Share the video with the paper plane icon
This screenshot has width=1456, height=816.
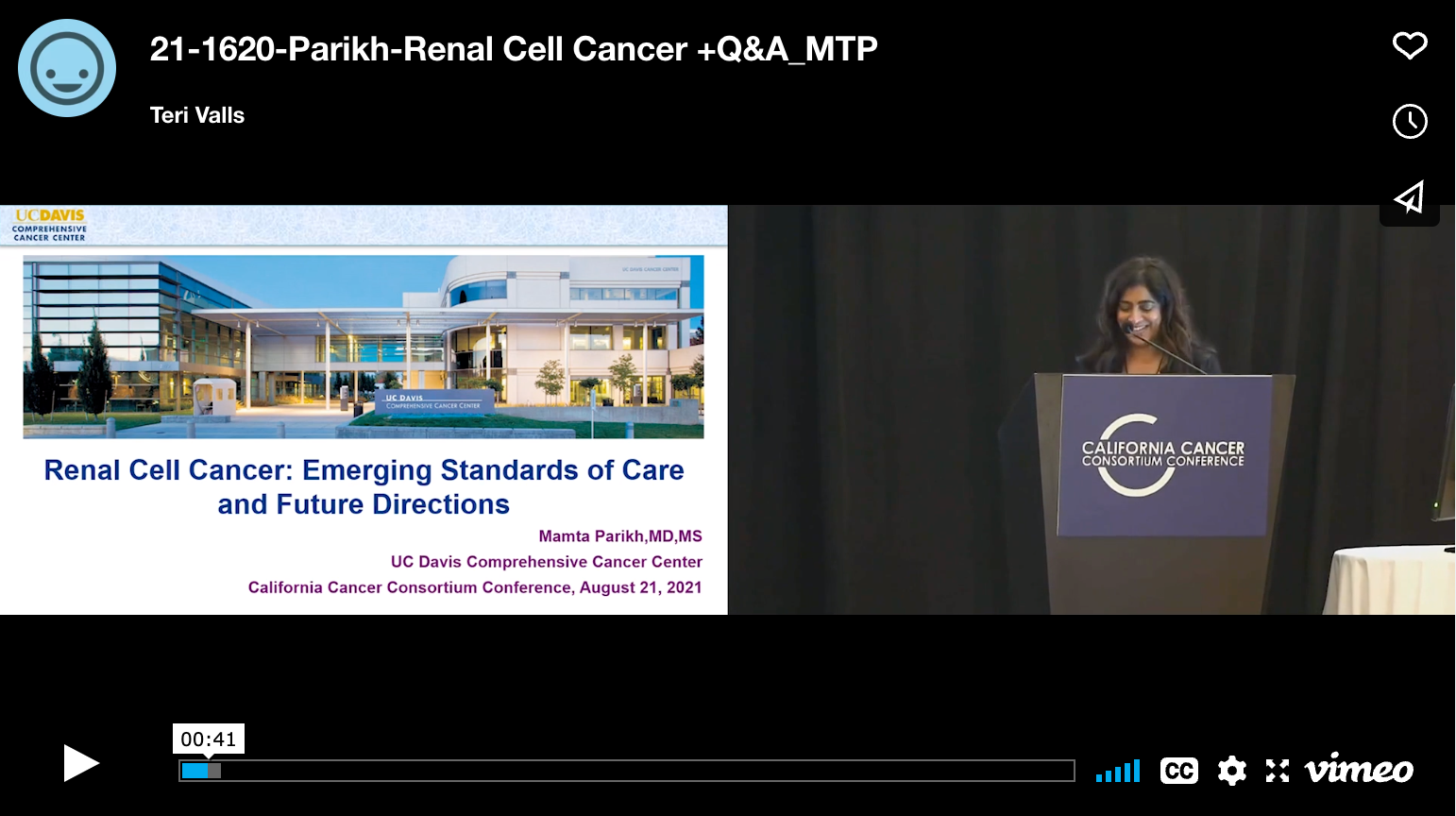1410,197
